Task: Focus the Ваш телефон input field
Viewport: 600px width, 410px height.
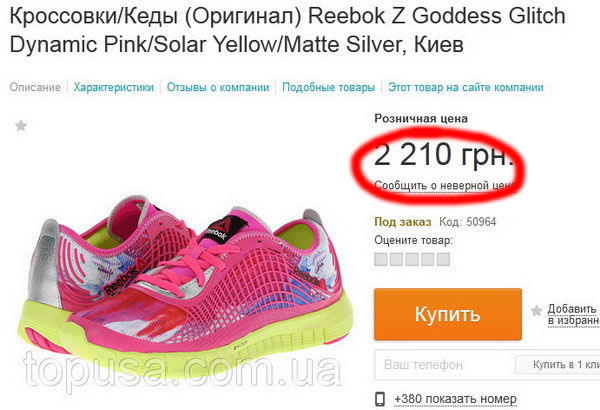Action: pos(444,364)
